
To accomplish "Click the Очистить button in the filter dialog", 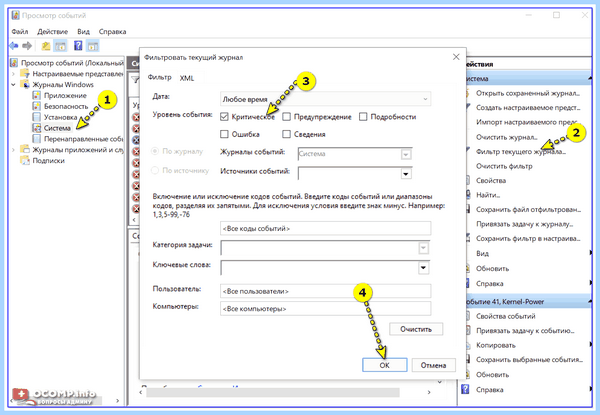I will tap(416, 329).
